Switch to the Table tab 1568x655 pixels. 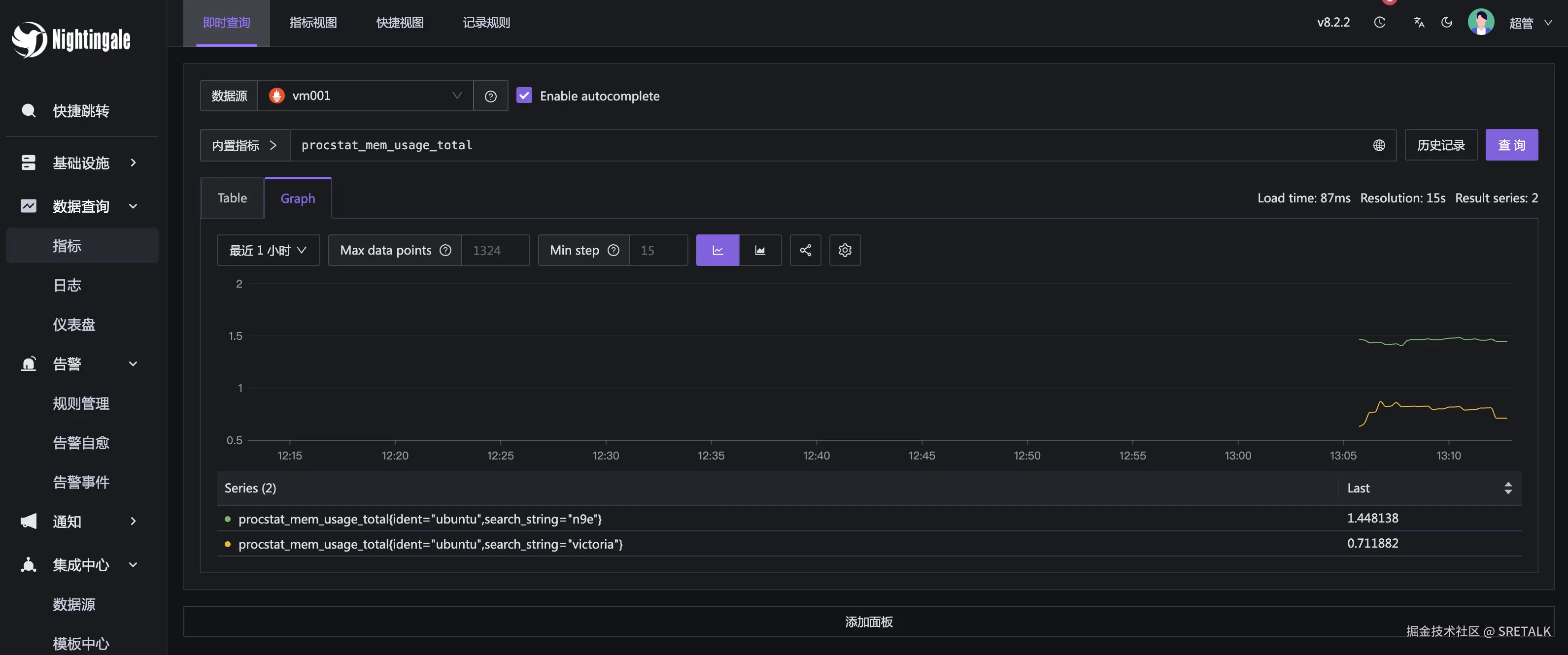[232, 198]
